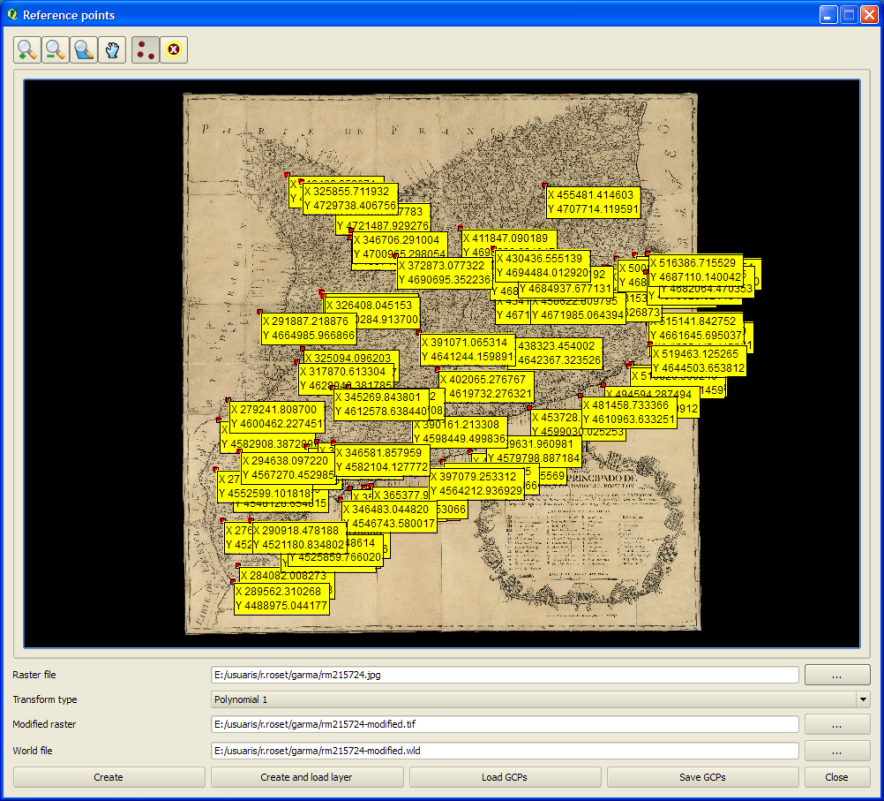Click the point label X 519463.125265

pos(699,361)
